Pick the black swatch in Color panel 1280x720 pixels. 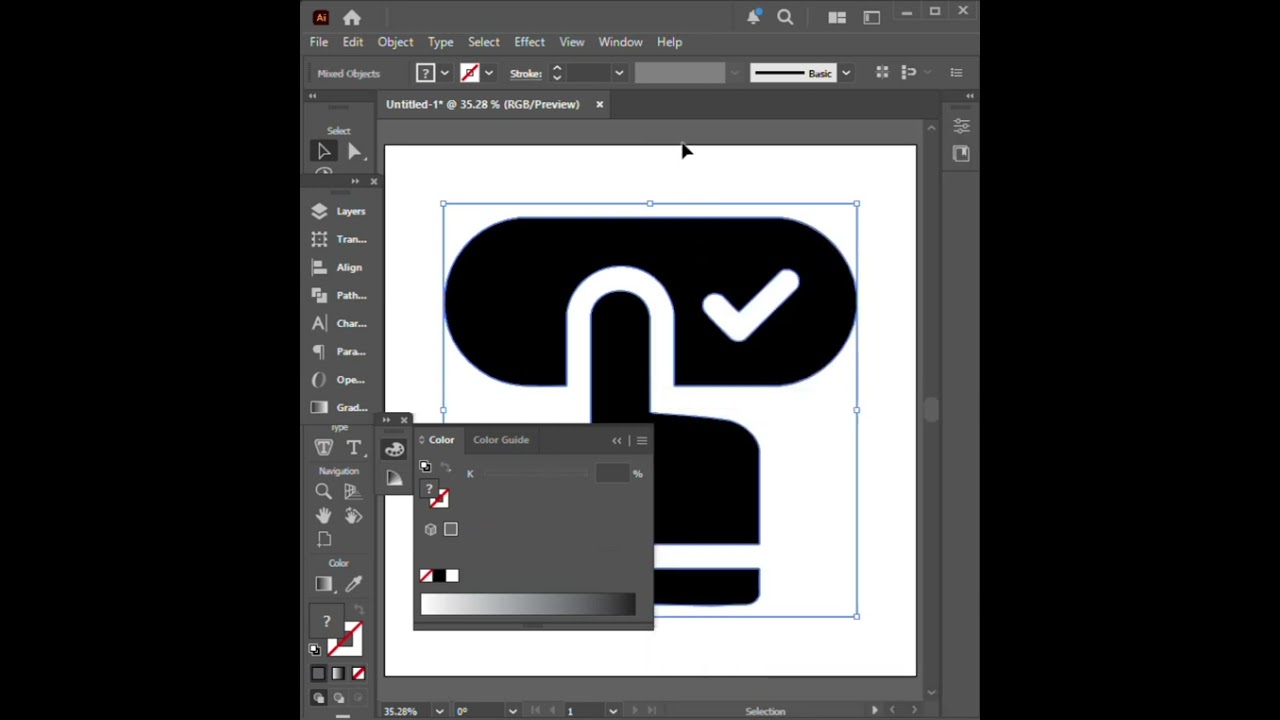(x=439, y=575)
